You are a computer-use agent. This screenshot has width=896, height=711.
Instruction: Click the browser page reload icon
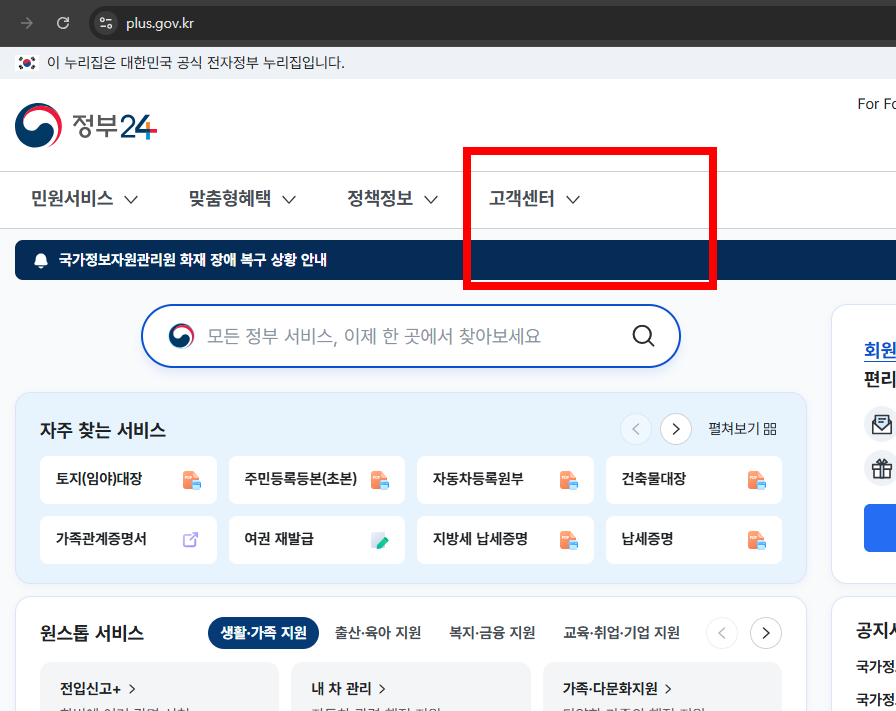[x=63, y=23]
